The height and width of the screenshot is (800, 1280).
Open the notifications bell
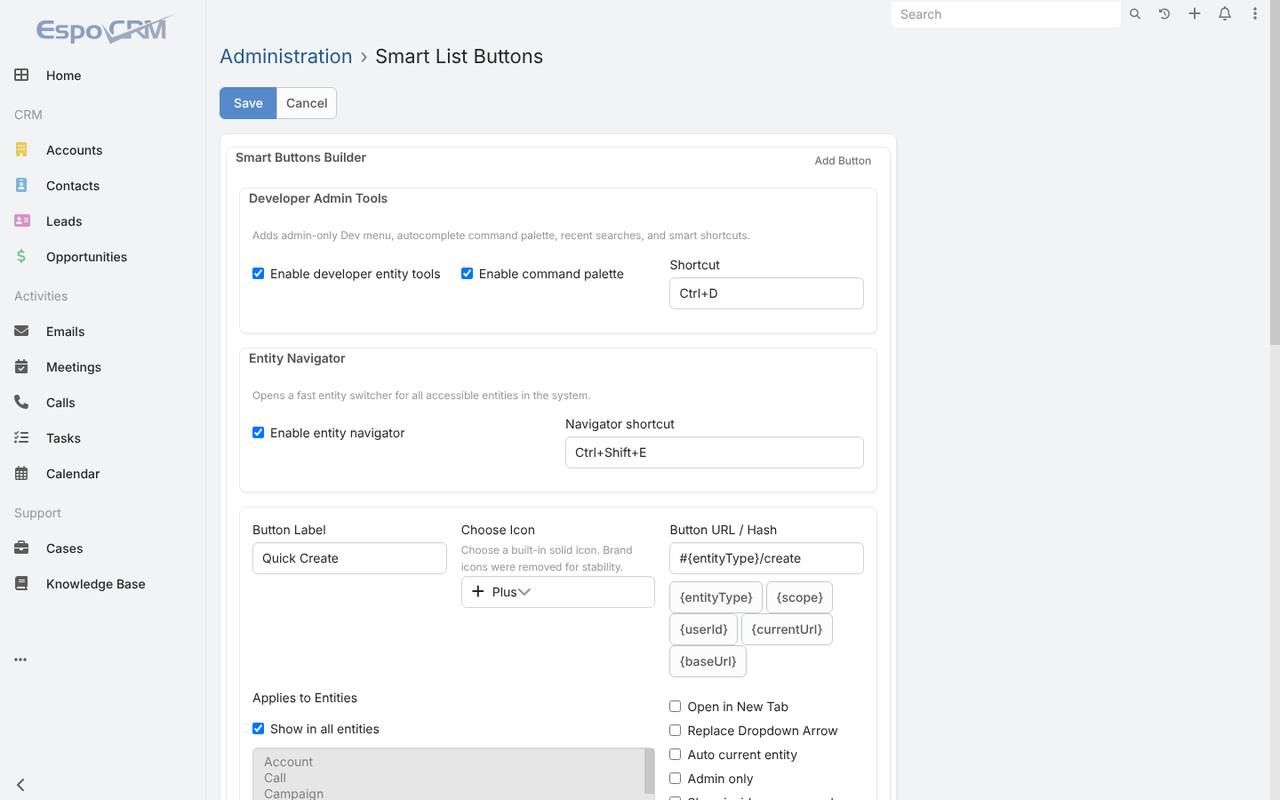(x=1224, y=14)
